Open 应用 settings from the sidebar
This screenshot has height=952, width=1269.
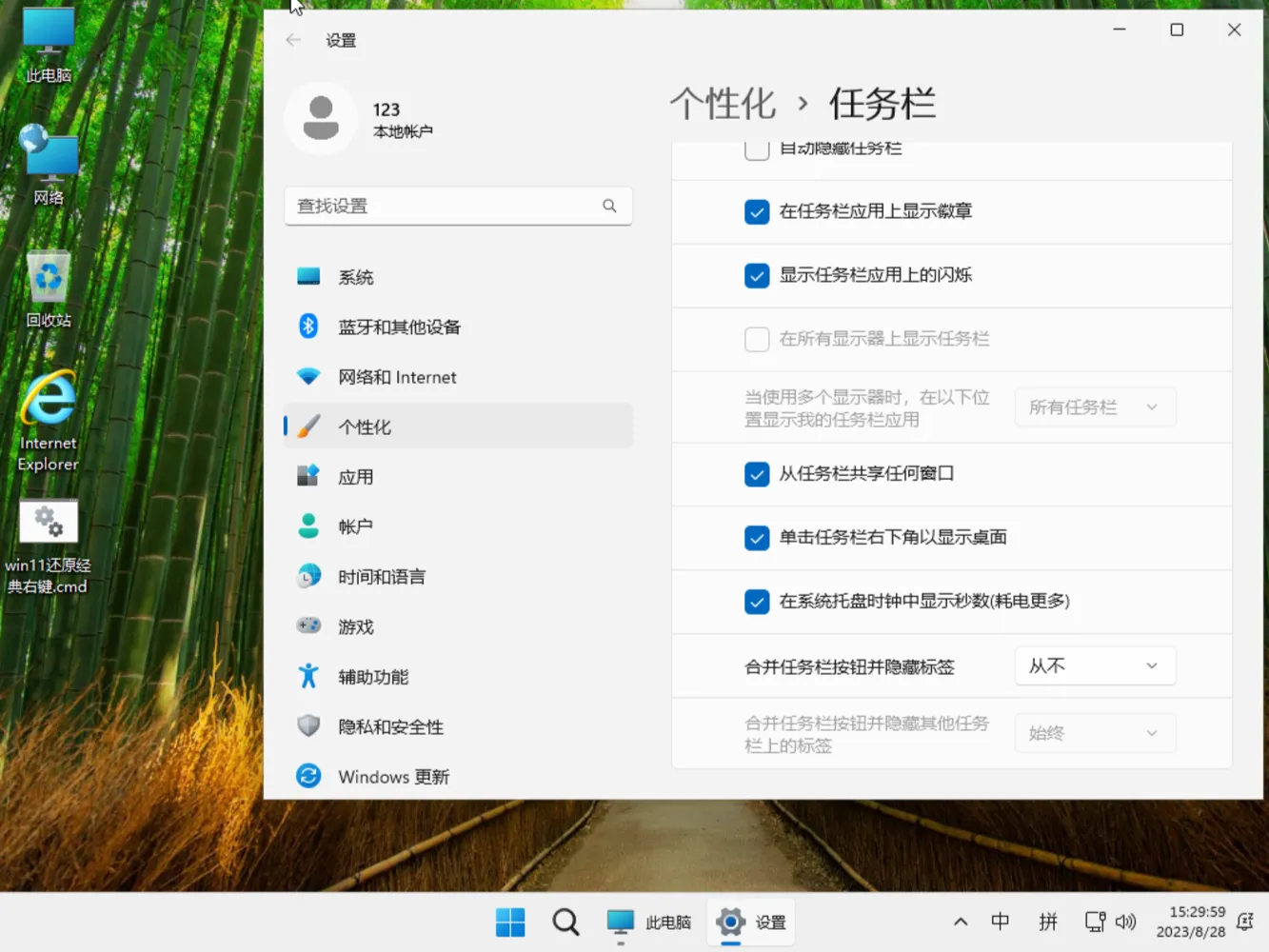(x=356, y=476)
